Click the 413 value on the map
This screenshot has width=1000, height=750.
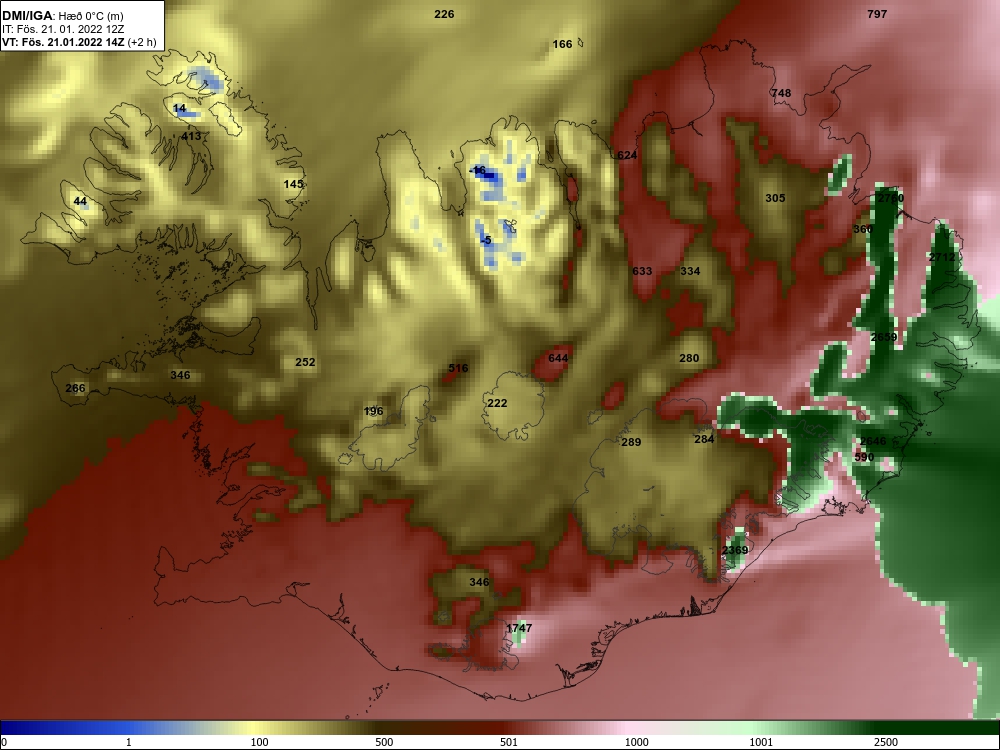tap(191, 136)
